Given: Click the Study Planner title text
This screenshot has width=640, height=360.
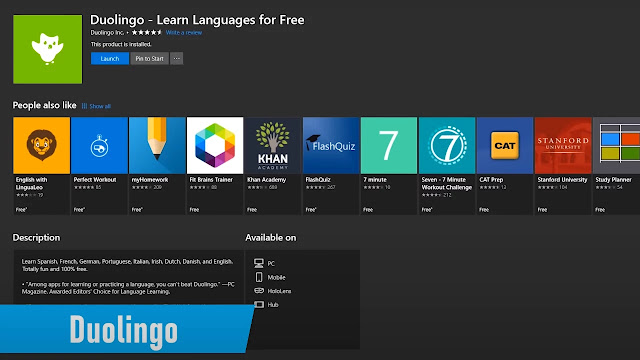Looking at the screenshot, I should click(x=613, y=180).
